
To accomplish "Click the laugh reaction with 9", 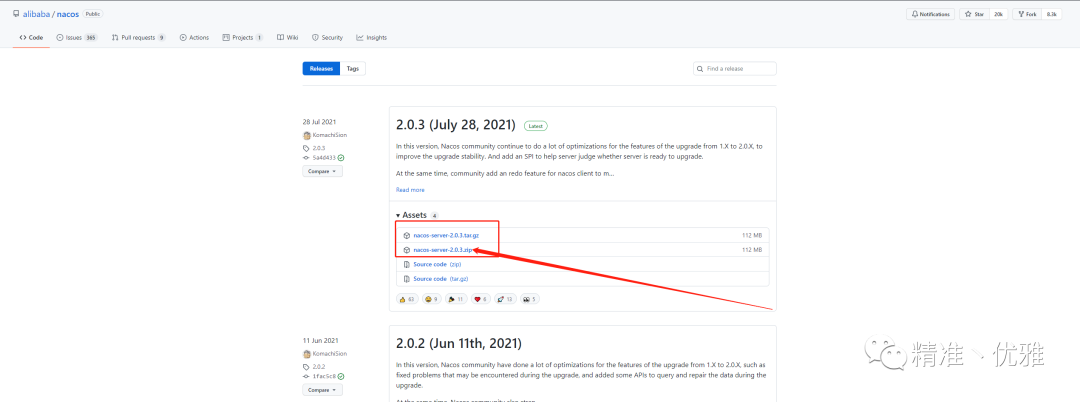I will coord(431,299).
